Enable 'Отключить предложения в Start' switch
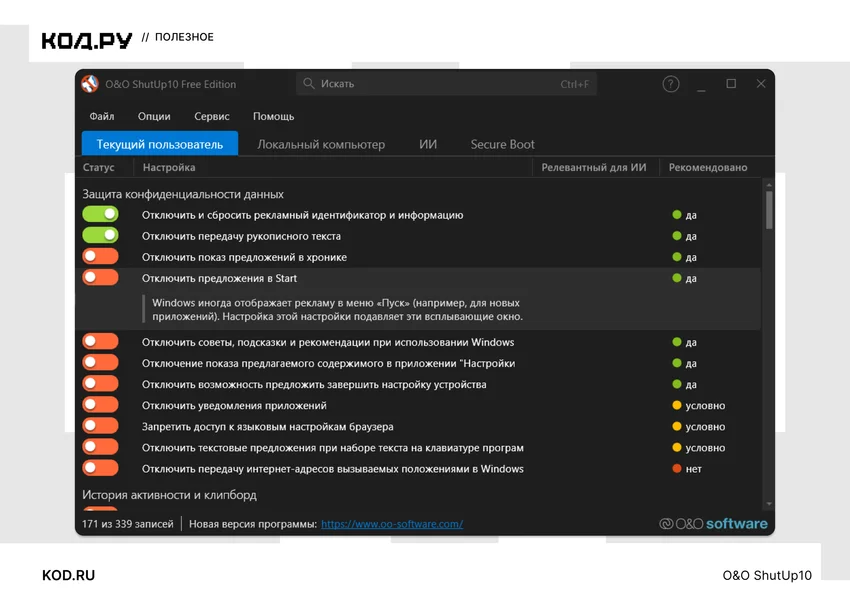The image size is (850, 605). click(100, 278)
